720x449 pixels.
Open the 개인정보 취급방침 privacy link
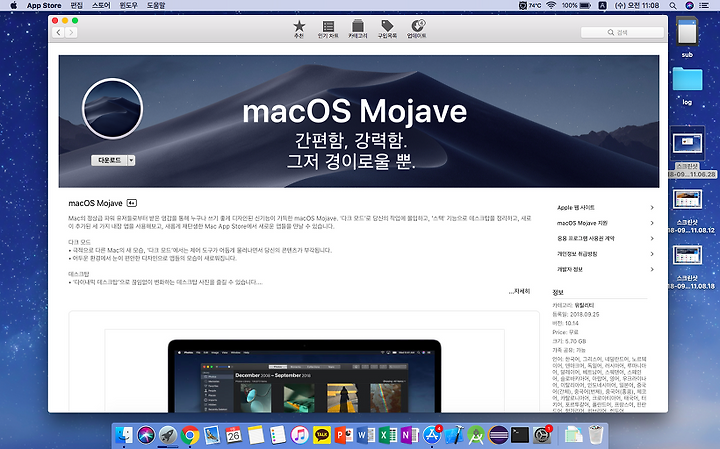point(577,254)
